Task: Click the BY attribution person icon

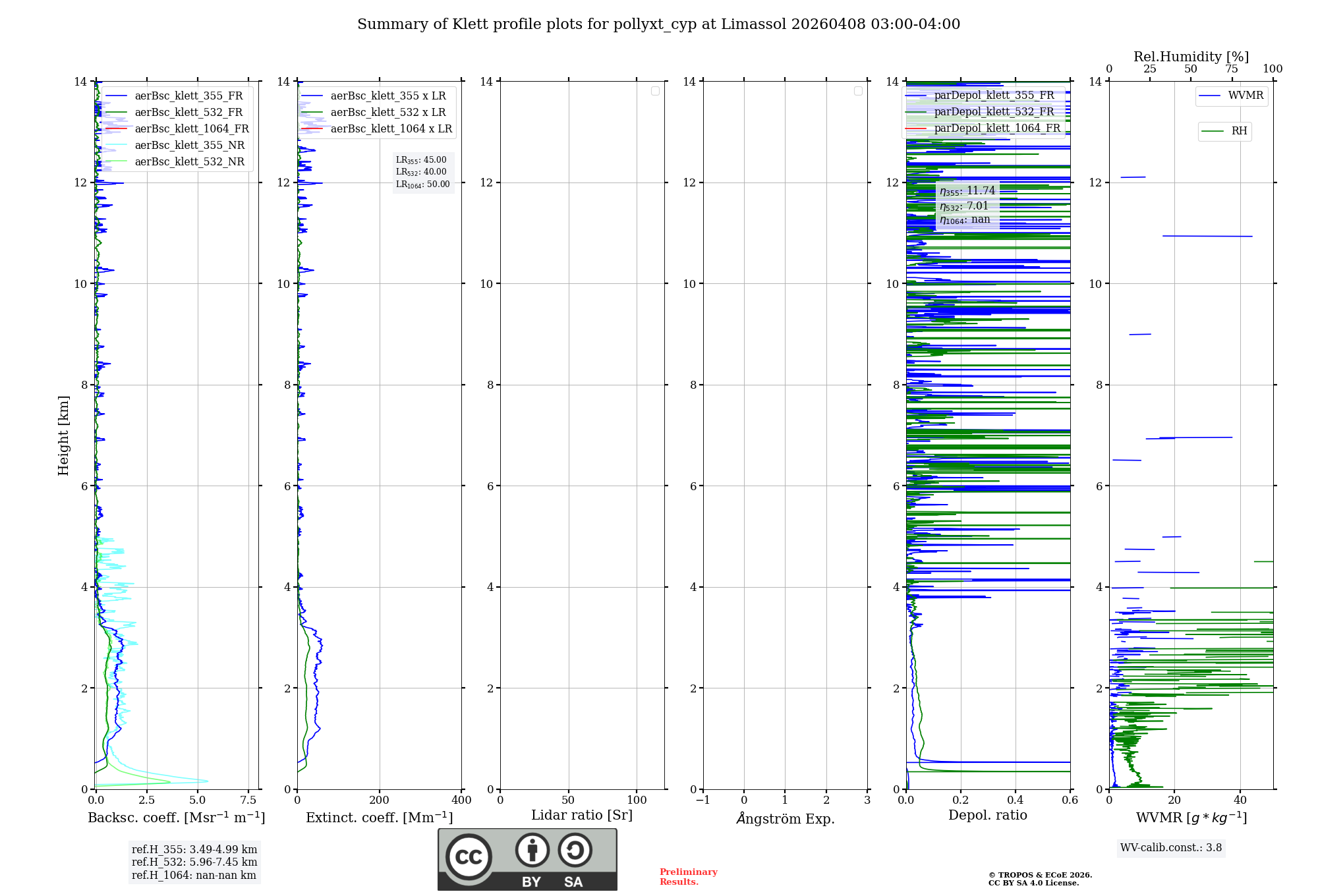Action: [x=532, y=850]
